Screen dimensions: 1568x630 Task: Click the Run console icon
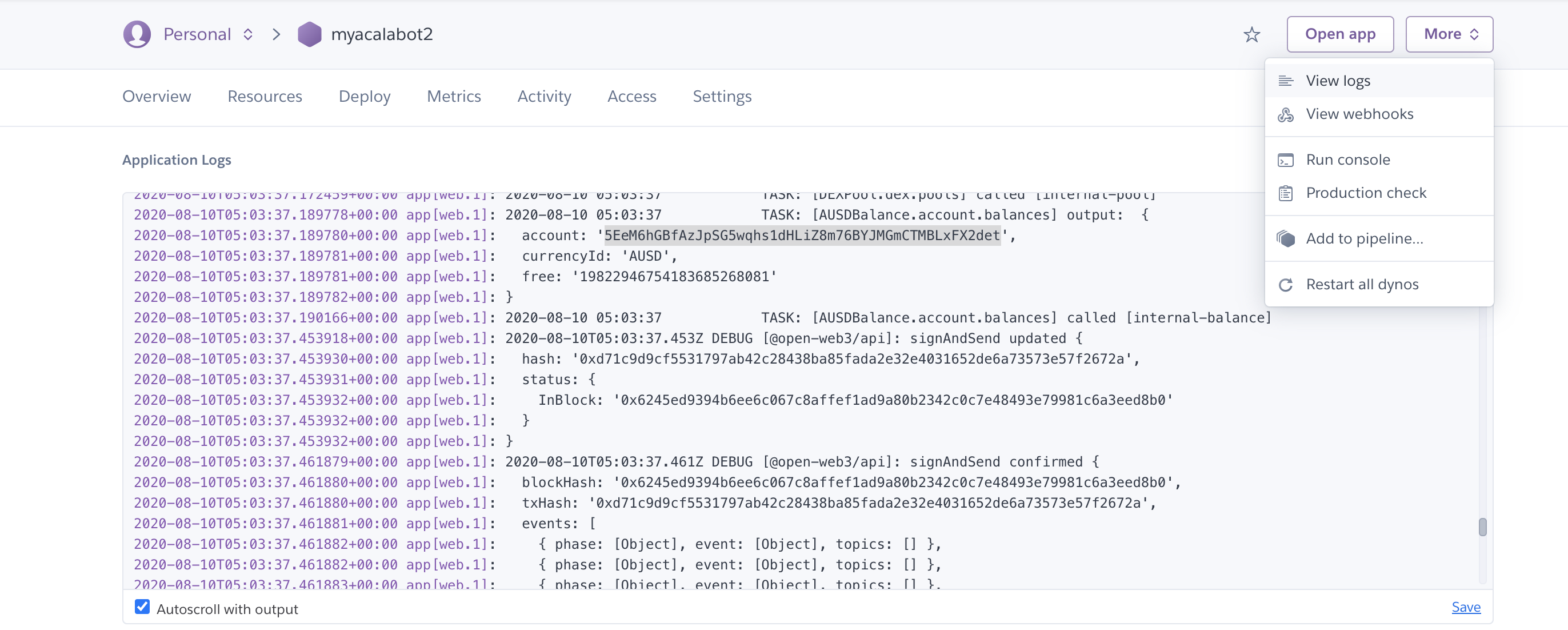(x=1287, y=159)
